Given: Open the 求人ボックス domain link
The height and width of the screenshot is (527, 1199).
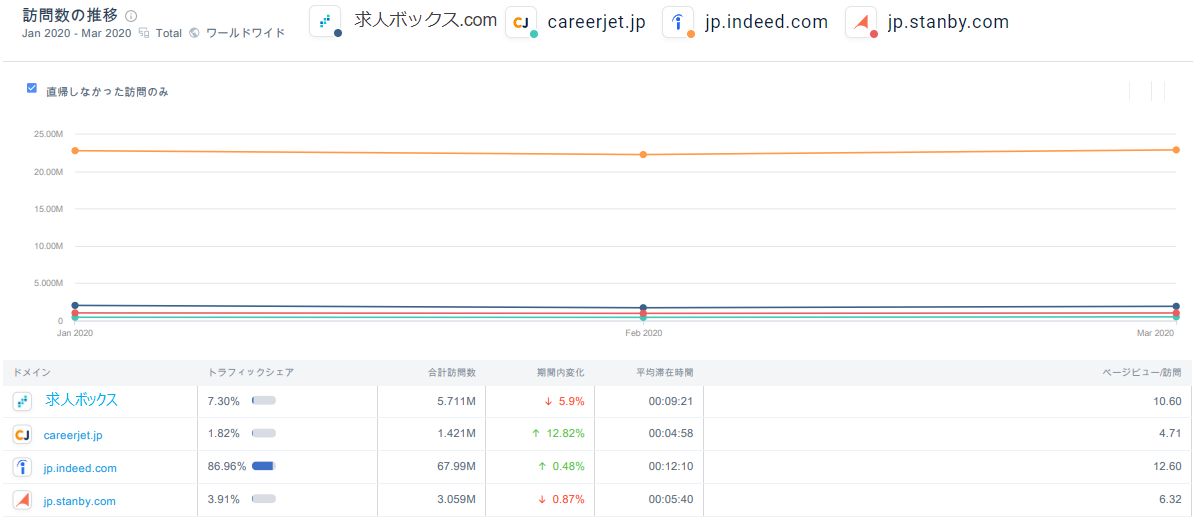Looking at the screenshot, I should (x=82, y=400).
